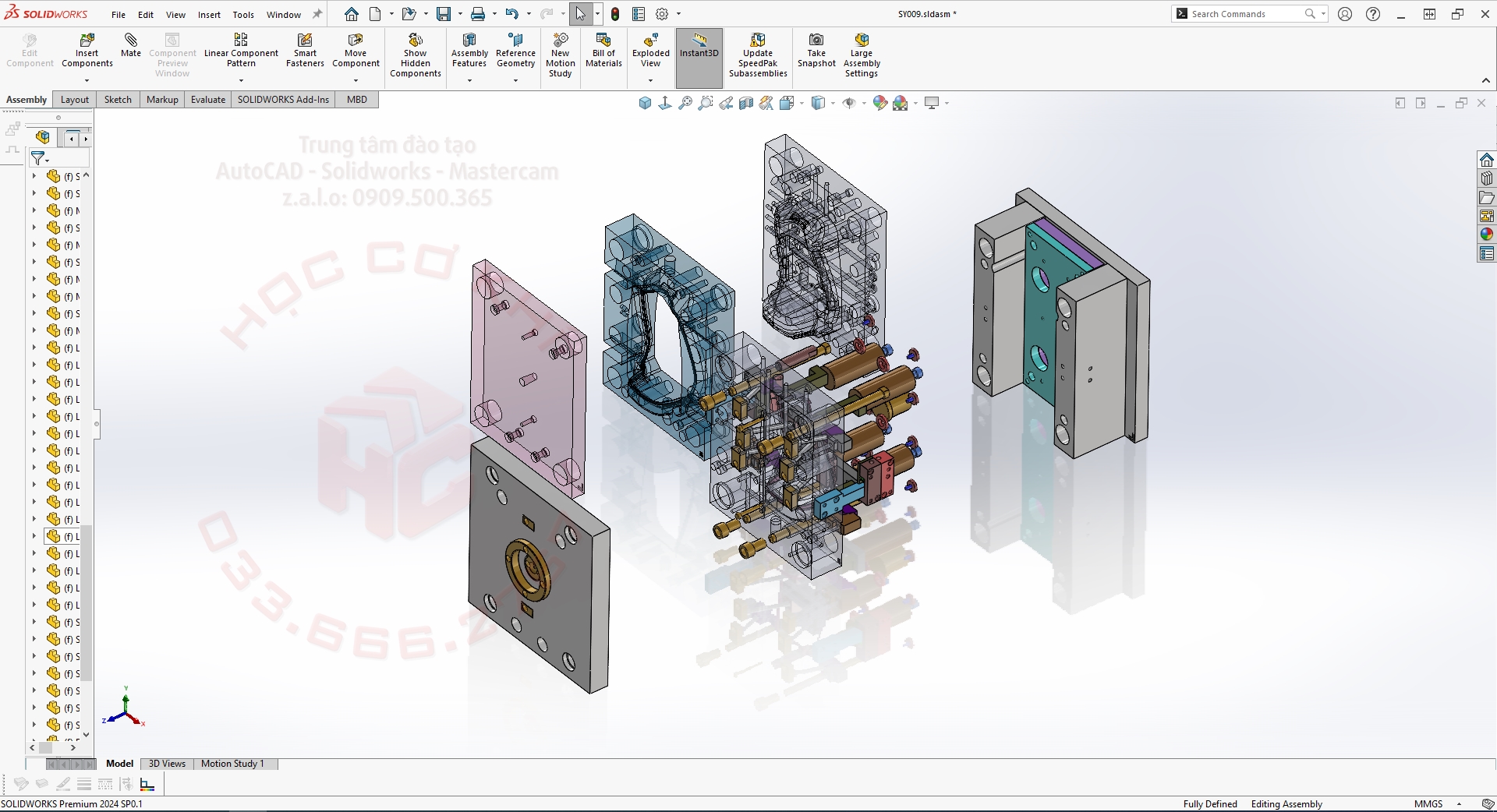This screenshot has width=1497, height=812.
Task: Click the Home icon in the top toolbar
Action: [352, 14]
